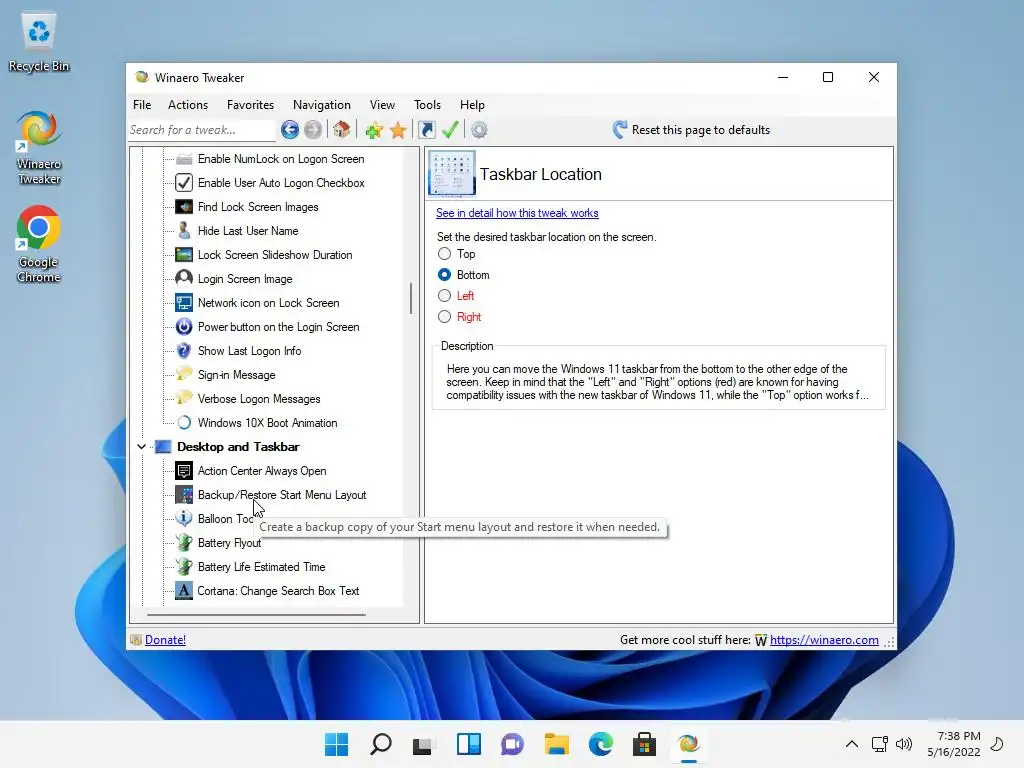Collapse the Desktop and Taskbar category
Viewport: 1024px width, 768px height.
coord(141,447)
